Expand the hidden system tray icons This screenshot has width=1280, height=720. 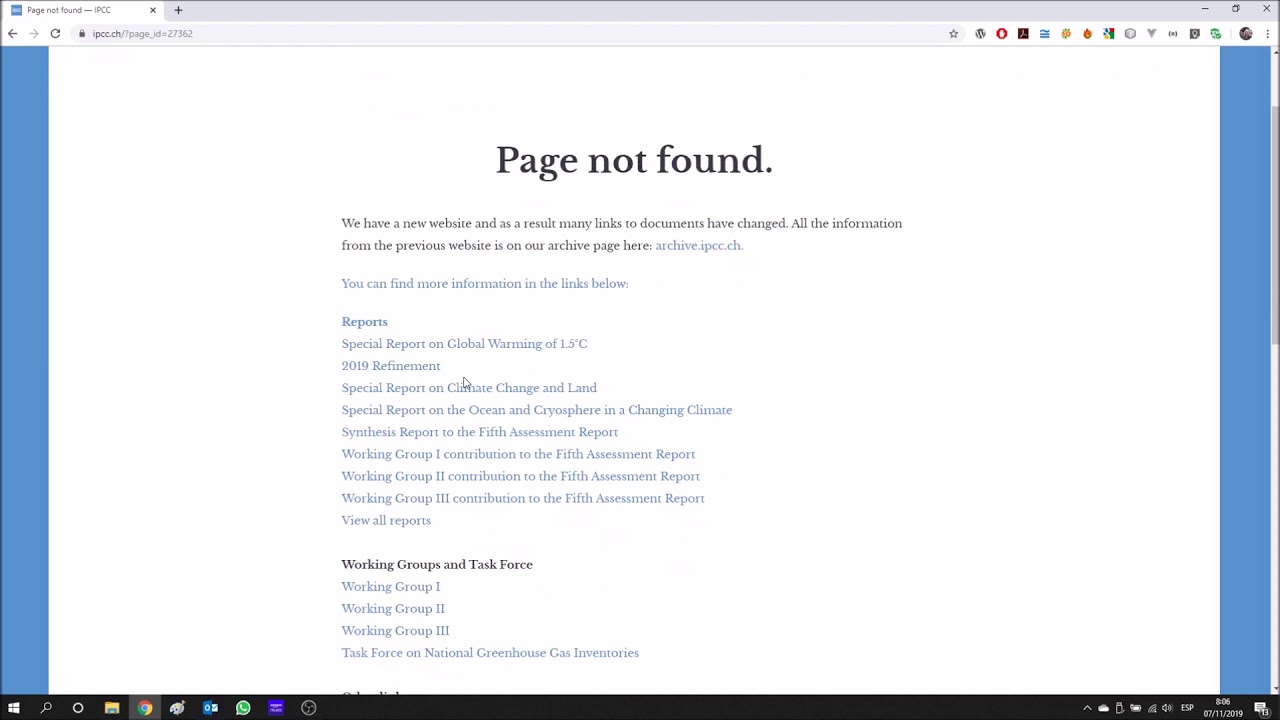point(1087,709)
